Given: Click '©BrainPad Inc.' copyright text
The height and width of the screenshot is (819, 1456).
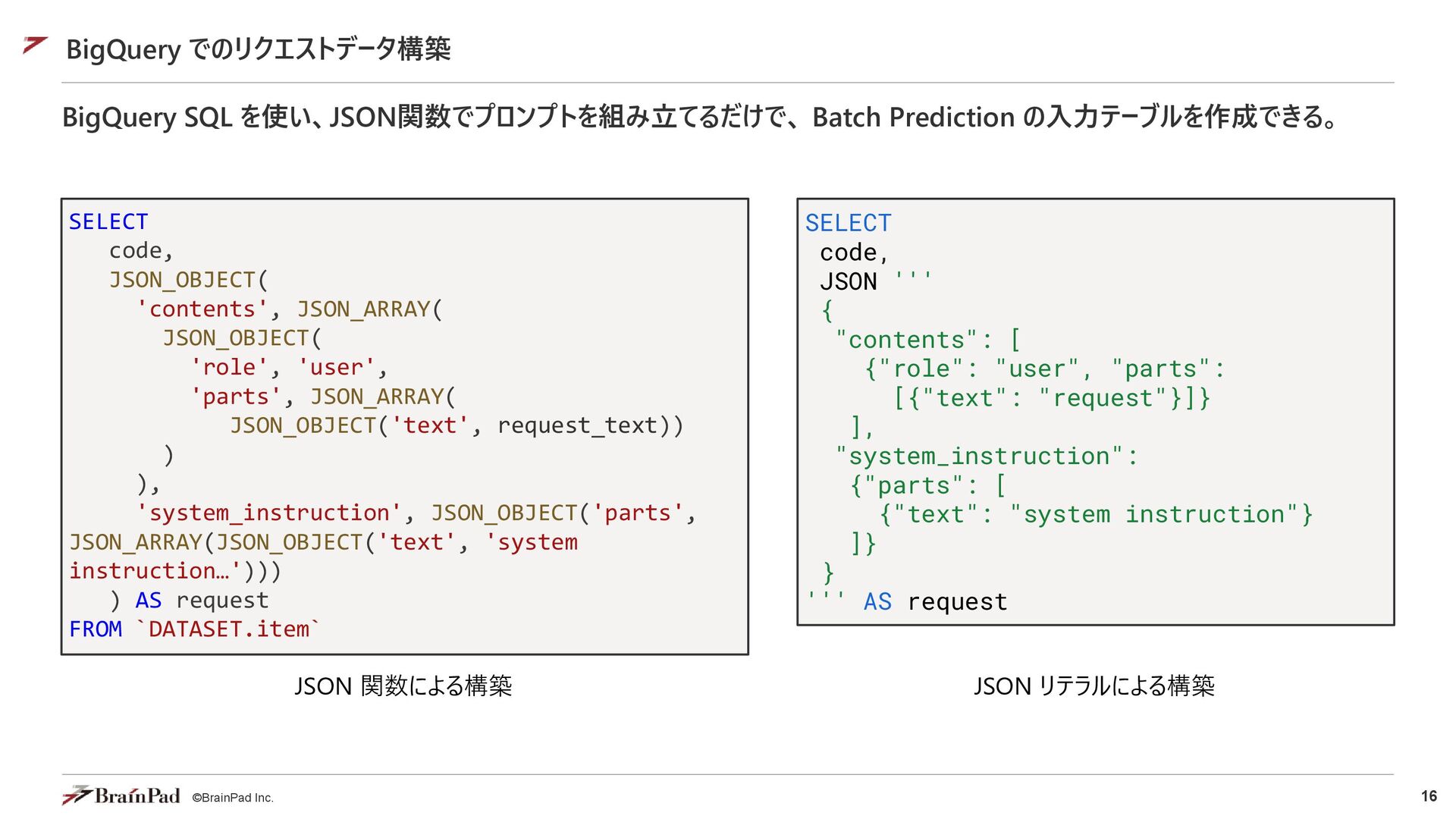Looking at the screenshot, I should (233, 798).
